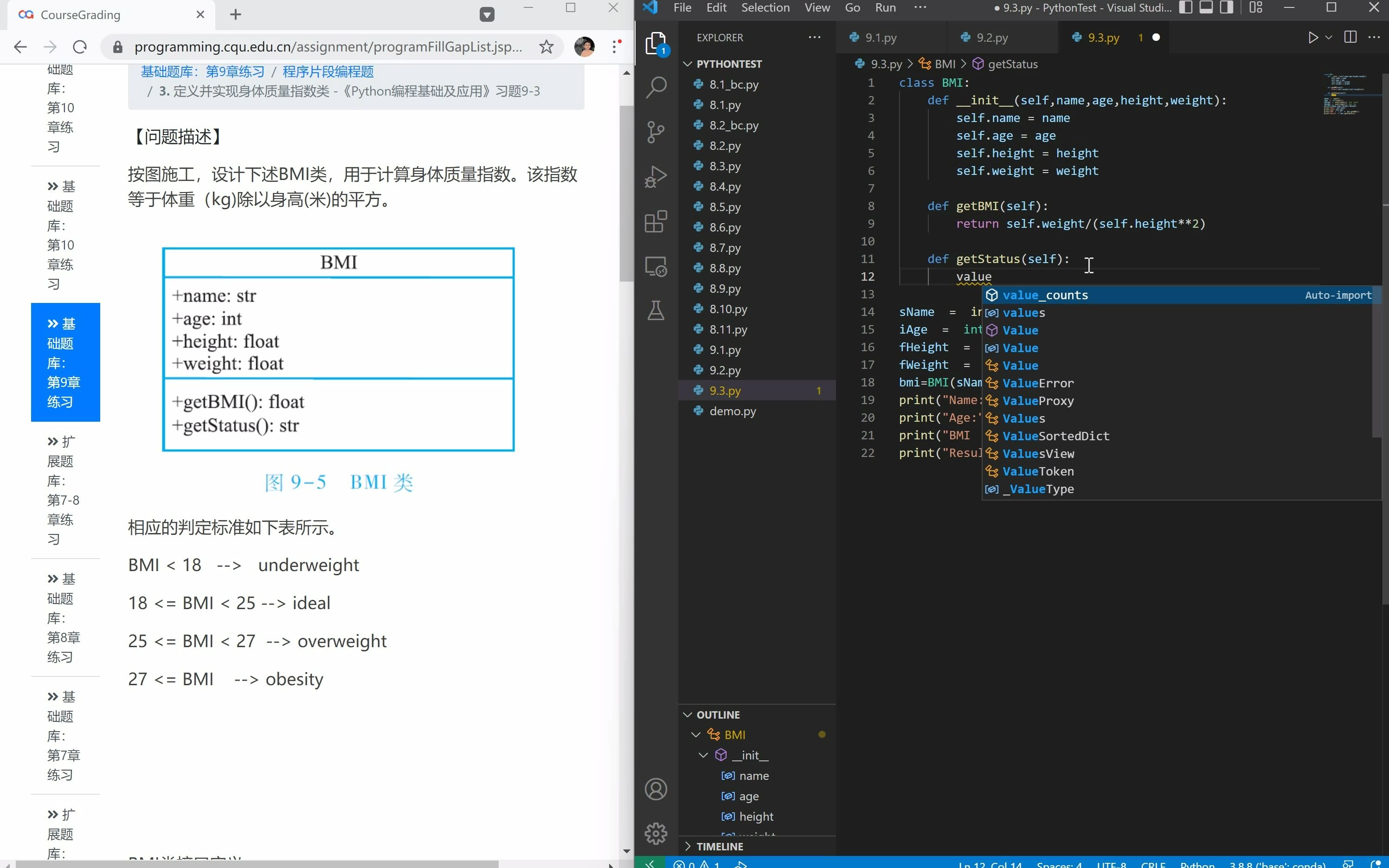Select ValueError from the autocomplete list
The height and width of the screenshot is (868, 1389).
pyautogui.click(x=1038, y=383)
